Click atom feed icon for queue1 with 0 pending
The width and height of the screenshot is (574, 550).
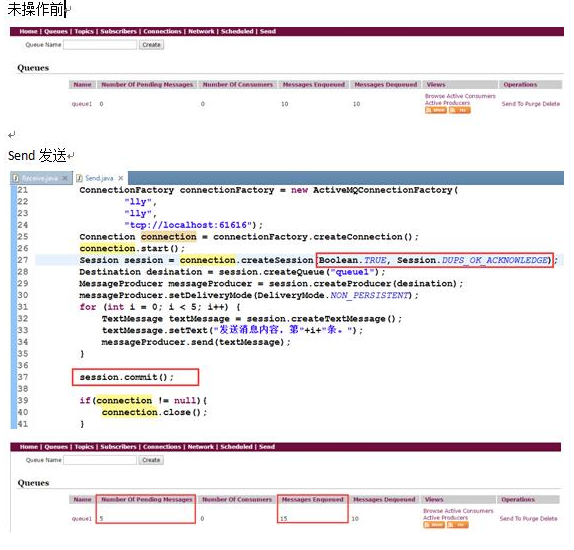tap(436, 110)
